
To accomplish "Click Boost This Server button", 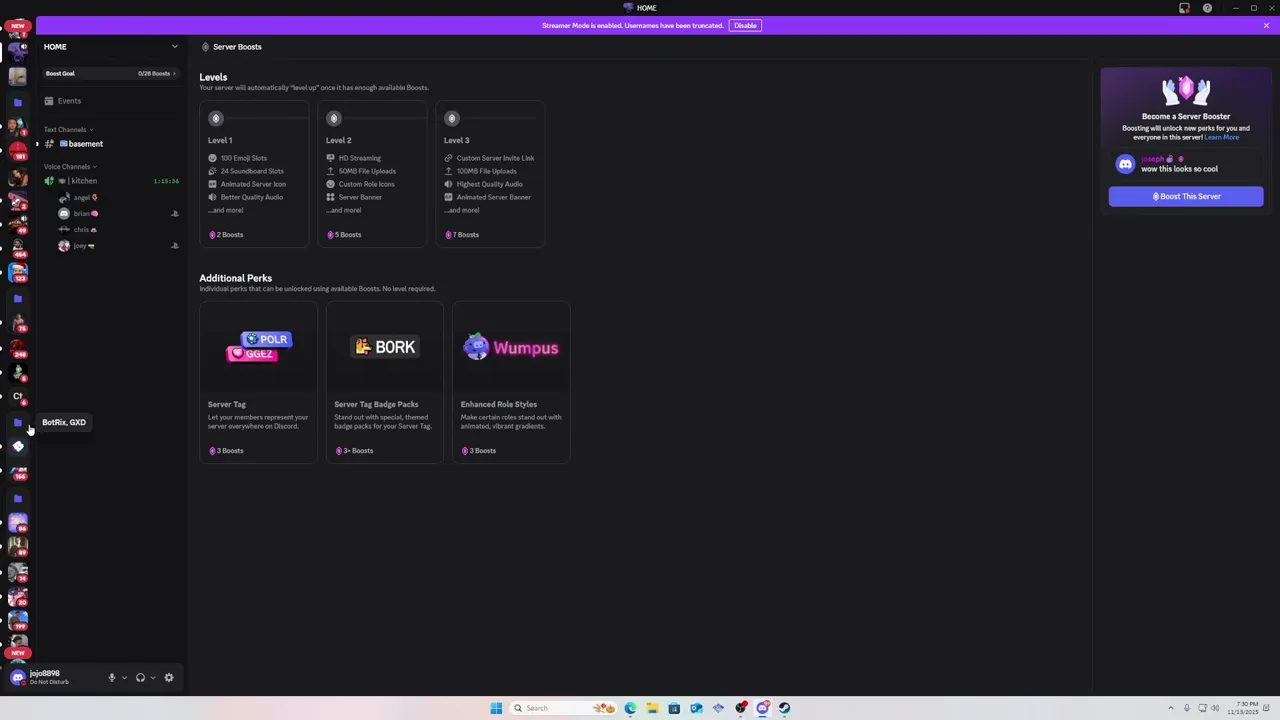I will click(x=1186, y=196).
